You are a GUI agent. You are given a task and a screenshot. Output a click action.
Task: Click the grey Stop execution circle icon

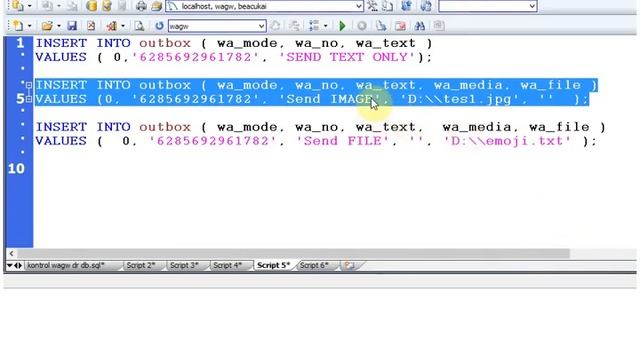pos(362,26)
